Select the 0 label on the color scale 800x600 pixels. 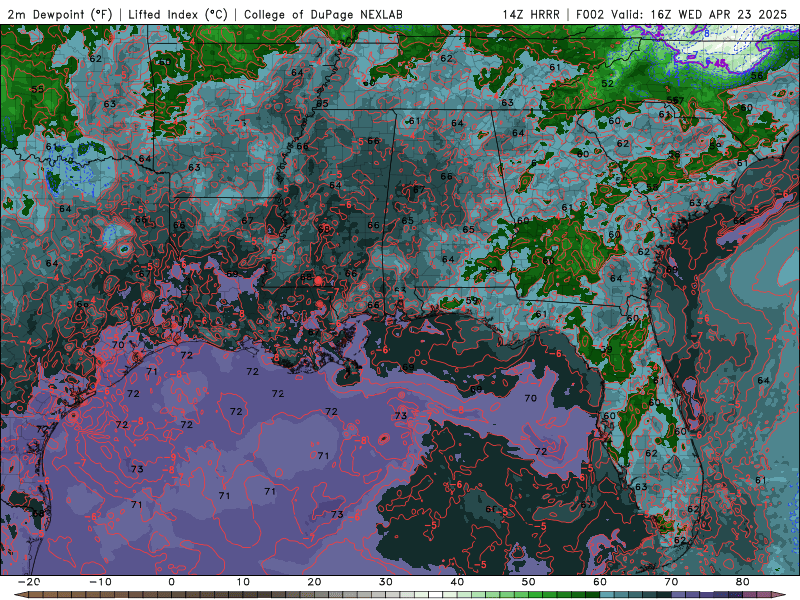[171, 582]
